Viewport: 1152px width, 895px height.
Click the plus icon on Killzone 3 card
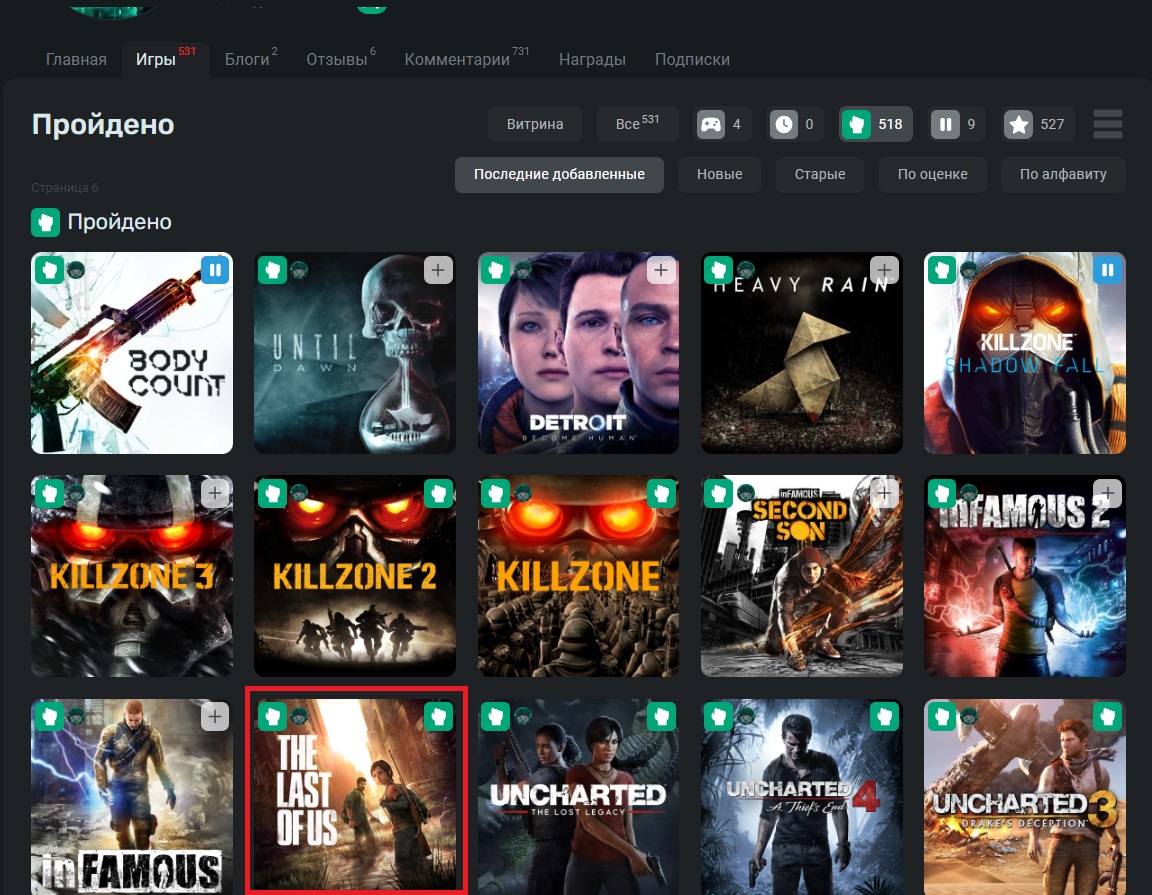coord(215,493)
